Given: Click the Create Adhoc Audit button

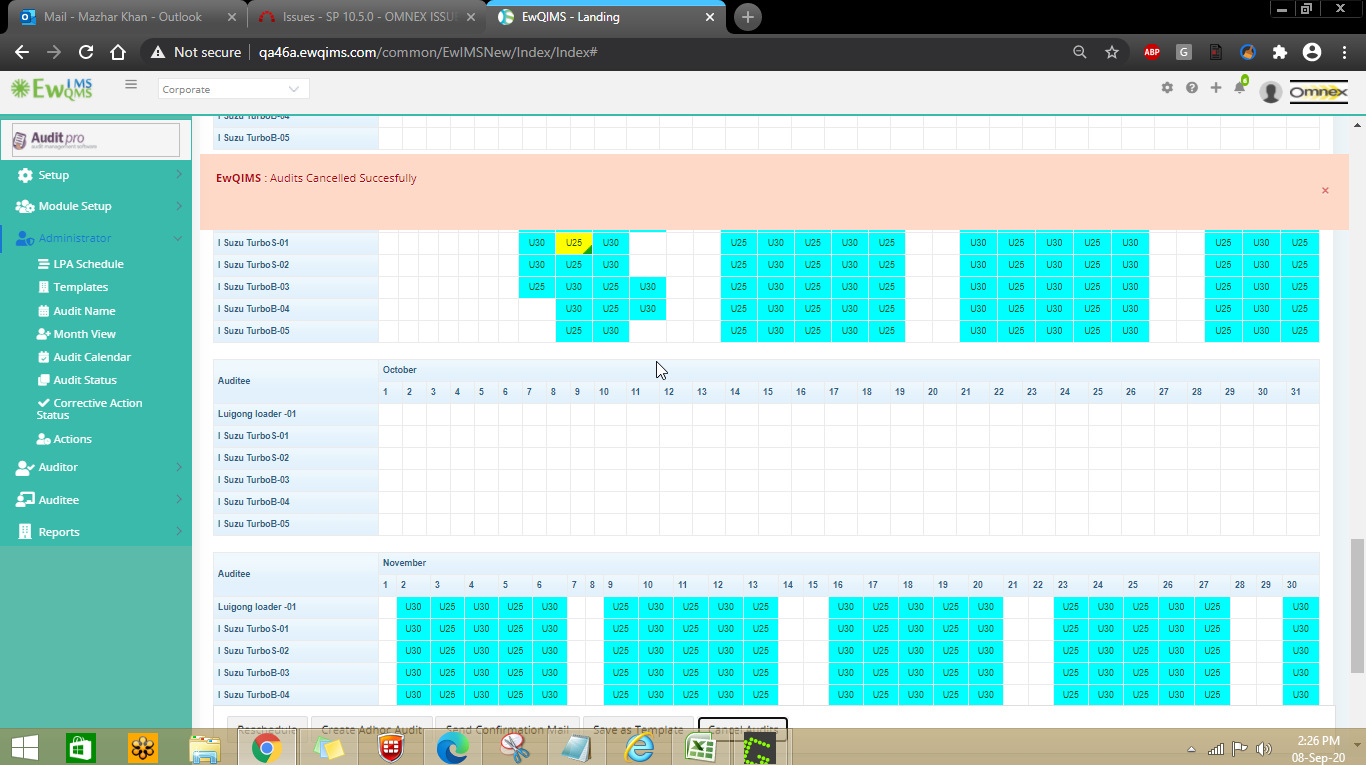Looking at the screenshot, I should tap(372, 729).
